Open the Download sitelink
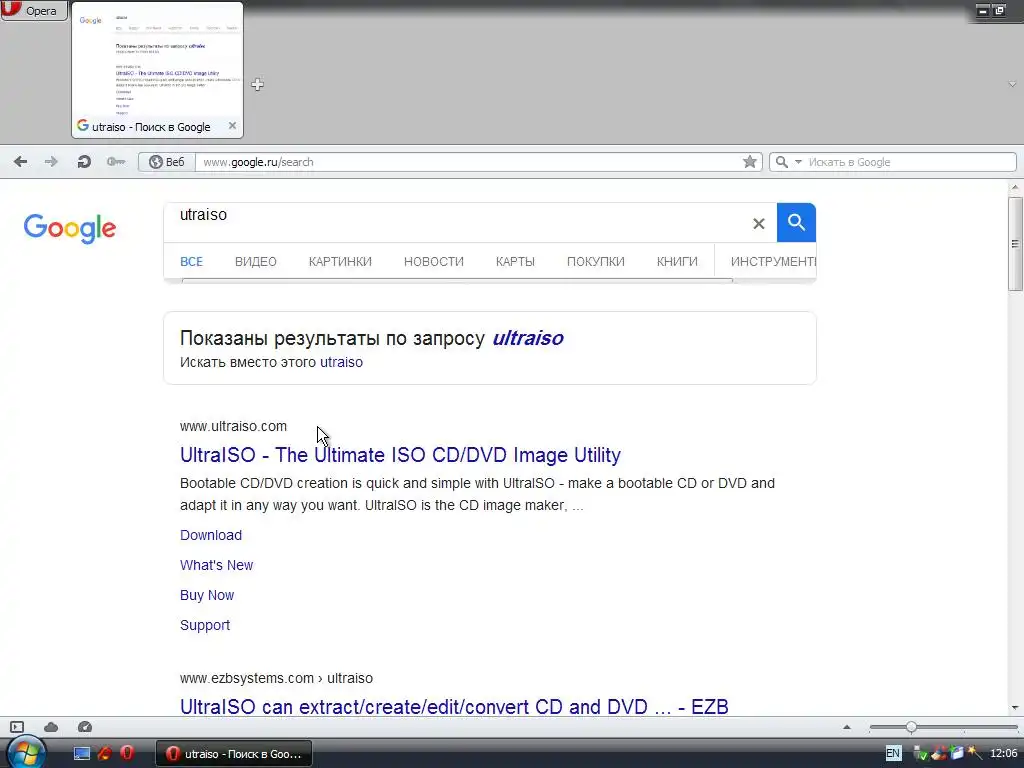Image resolution: width=1024 pixels, height=768 pixels. 211,536
